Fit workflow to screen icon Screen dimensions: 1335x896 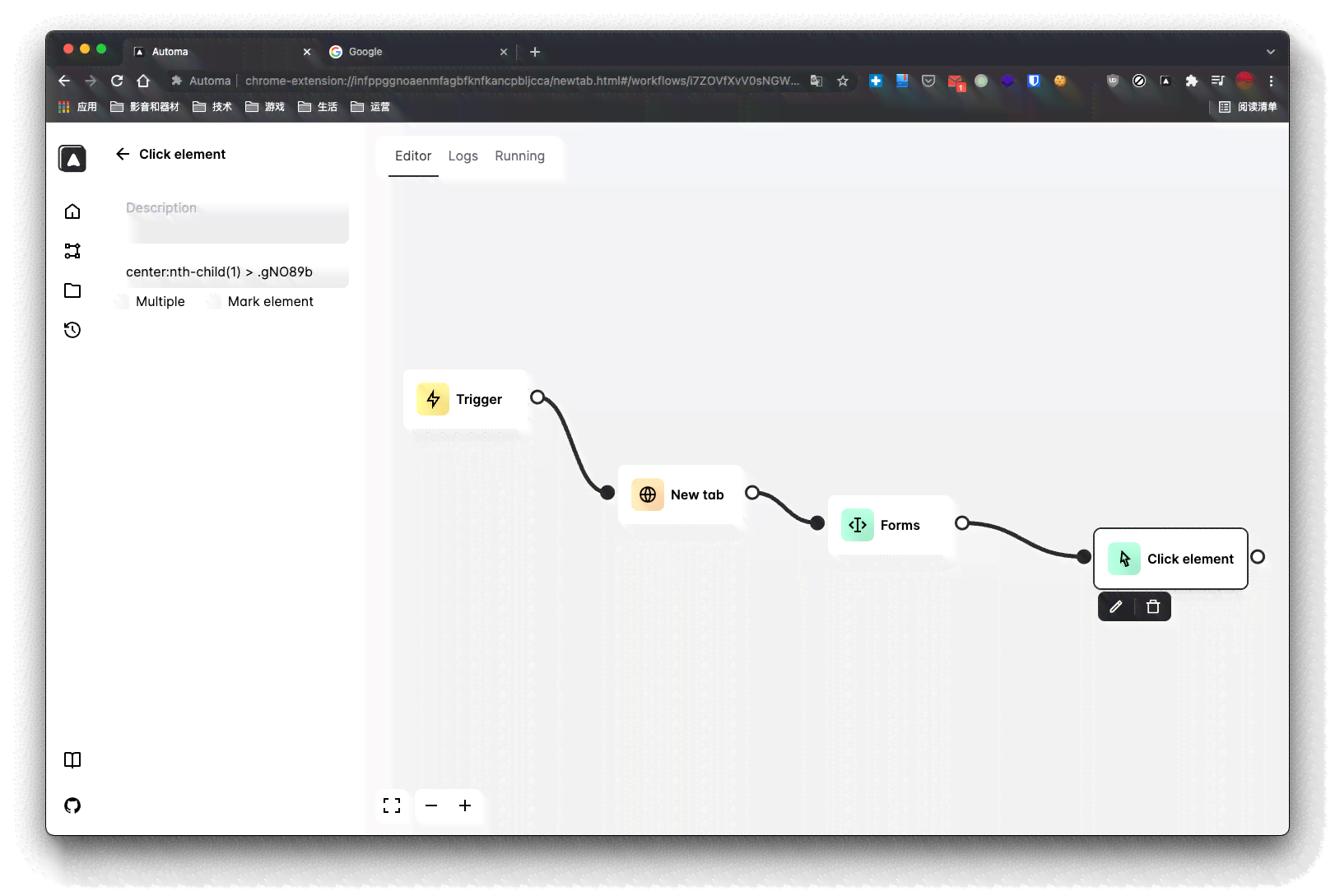(392, 805)
